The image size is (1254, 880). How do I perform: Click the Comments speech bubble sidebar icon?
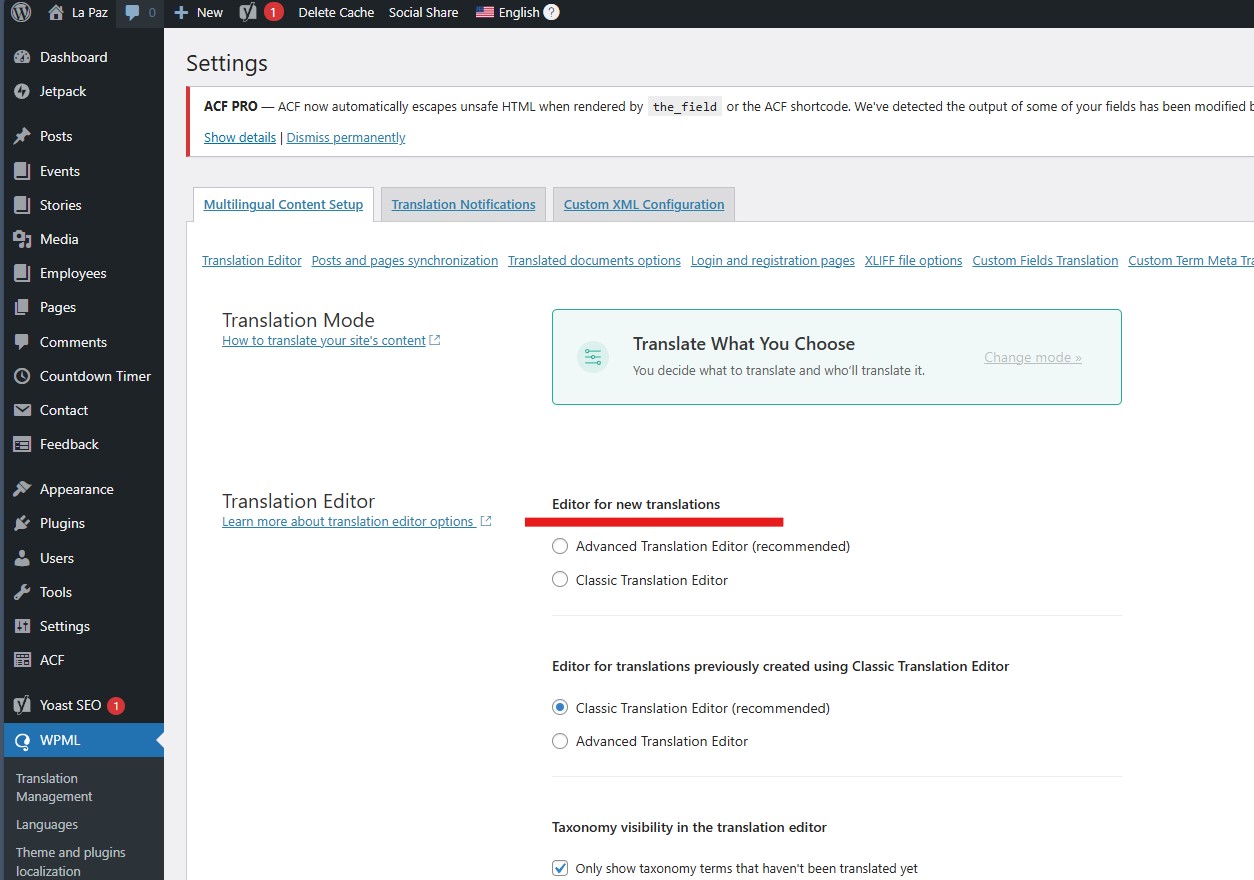click(x=22, y=343)
